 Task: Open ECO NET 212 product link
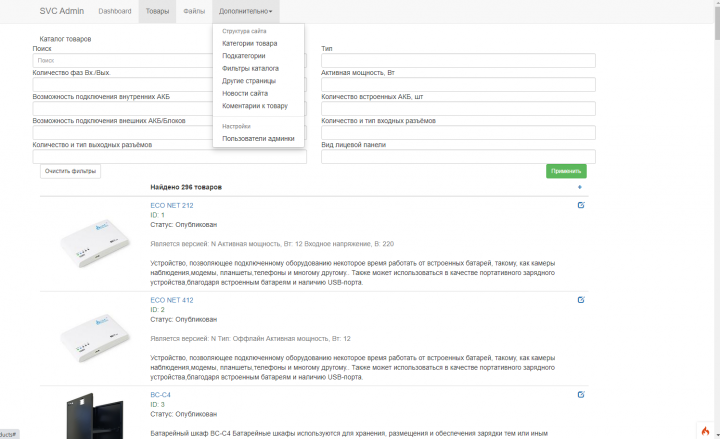(172, 205)
